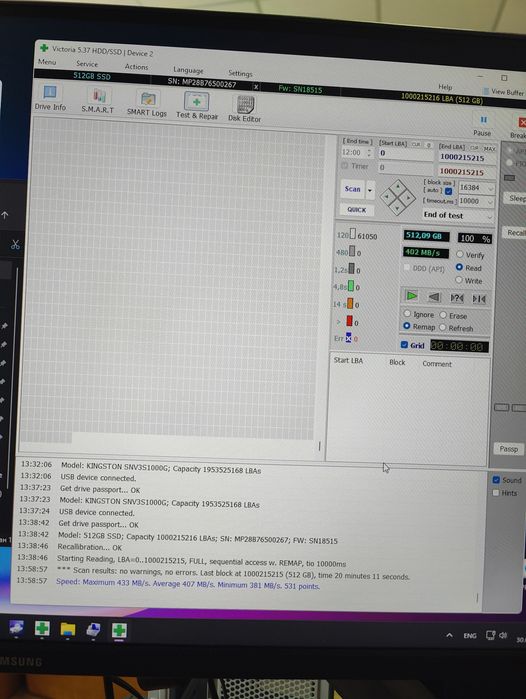Screen dimensions: 526x699
Task: Click the volume tray icon
Action: [503, 635]
